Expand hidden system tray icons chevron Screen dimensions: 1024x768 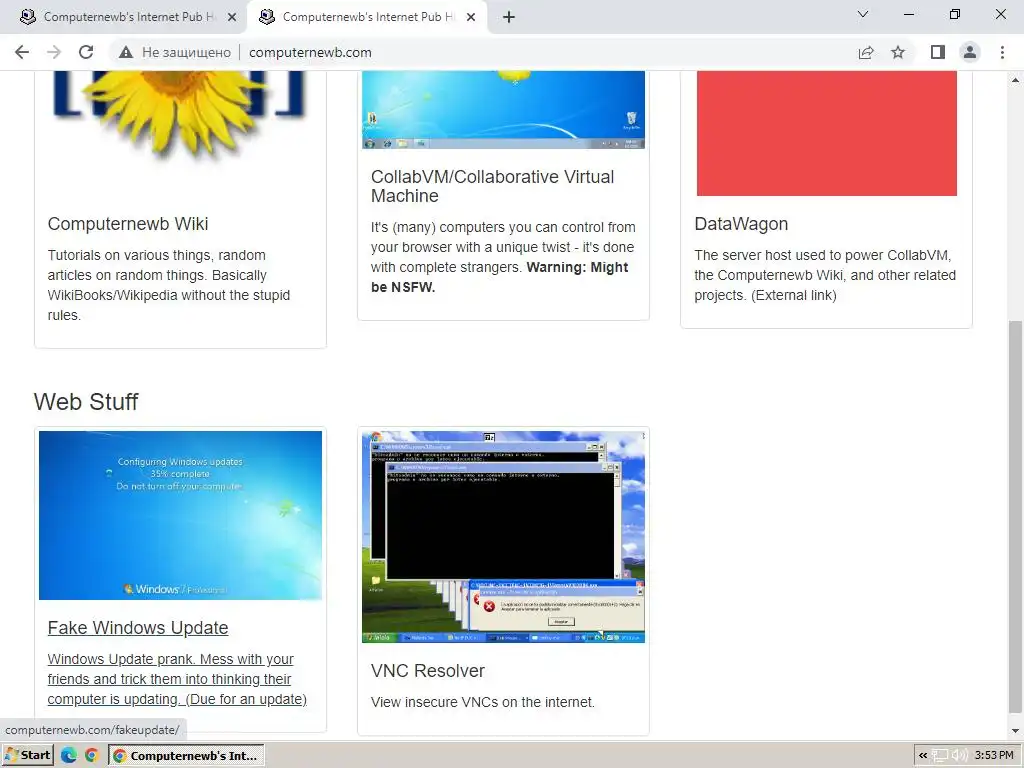[923, 756]
